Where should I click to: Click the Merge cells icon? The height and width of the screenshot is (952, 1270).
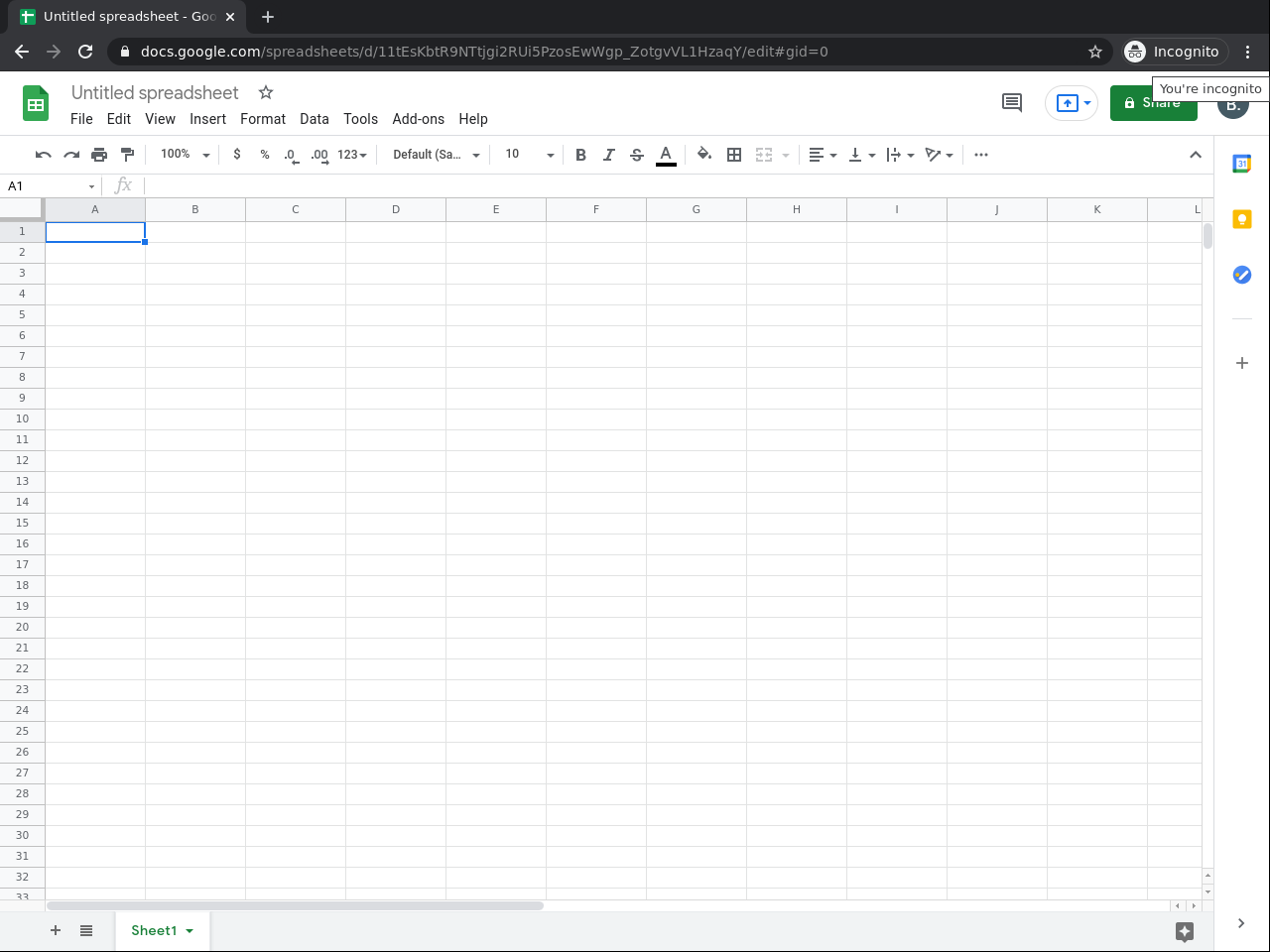[x=764, y=155]
